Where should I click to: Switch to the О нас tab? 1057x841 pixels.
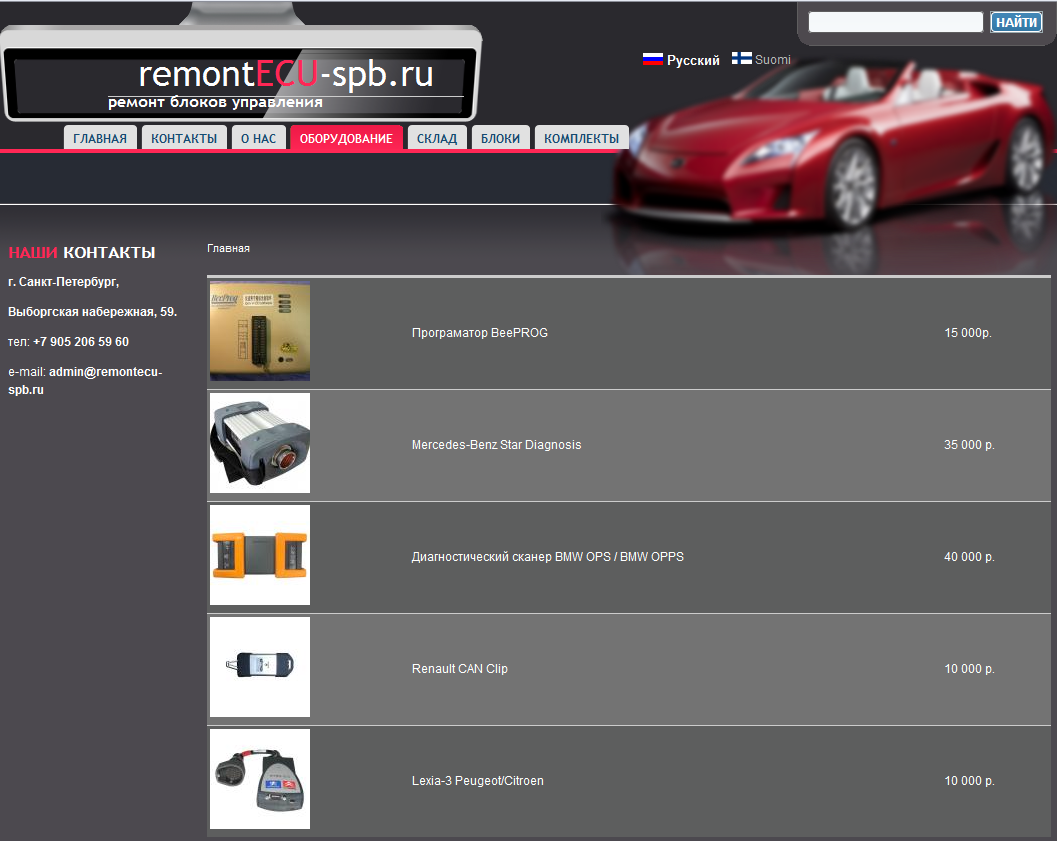coord(258,139)
